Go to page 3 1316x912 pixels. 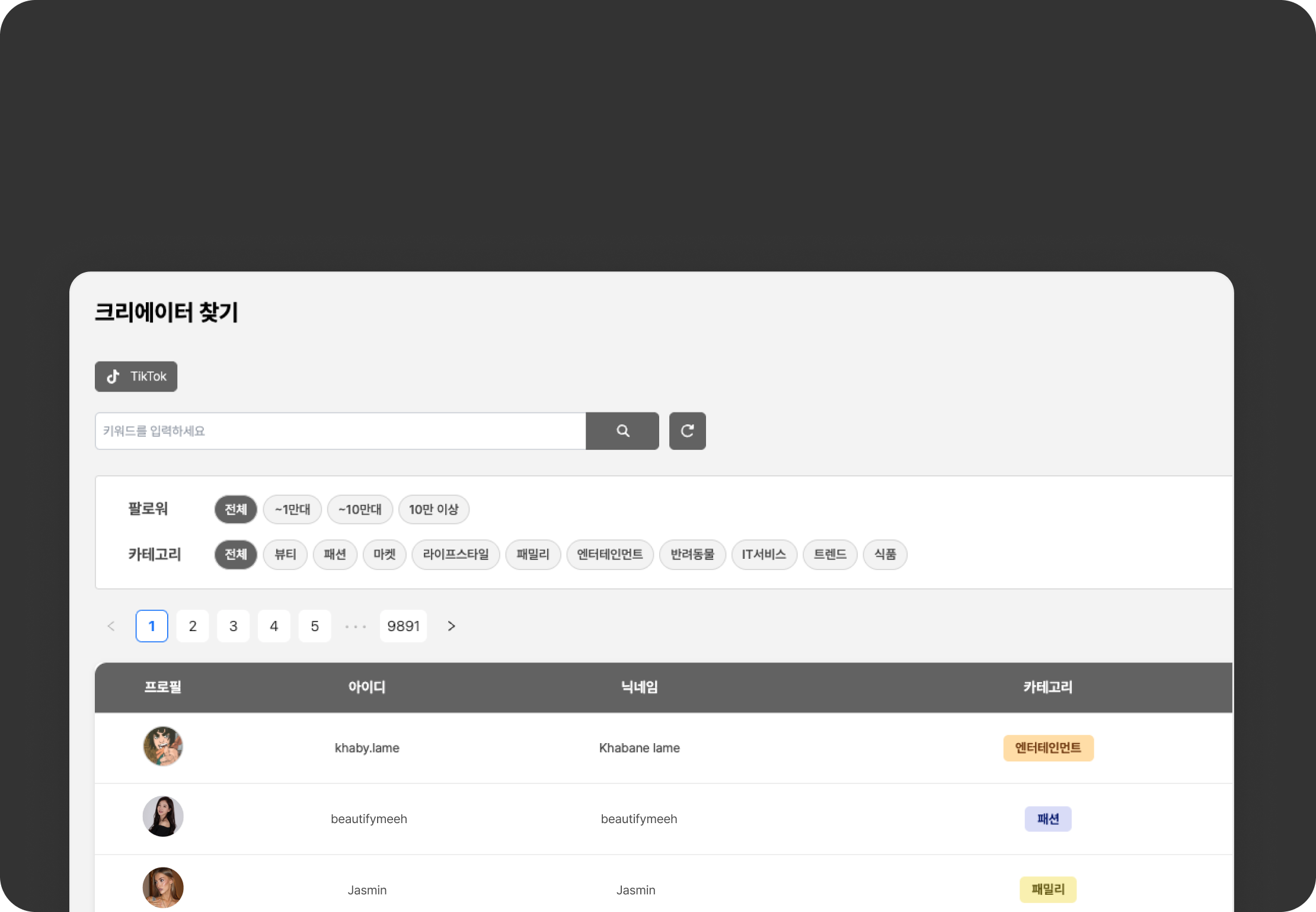point(233,626)
